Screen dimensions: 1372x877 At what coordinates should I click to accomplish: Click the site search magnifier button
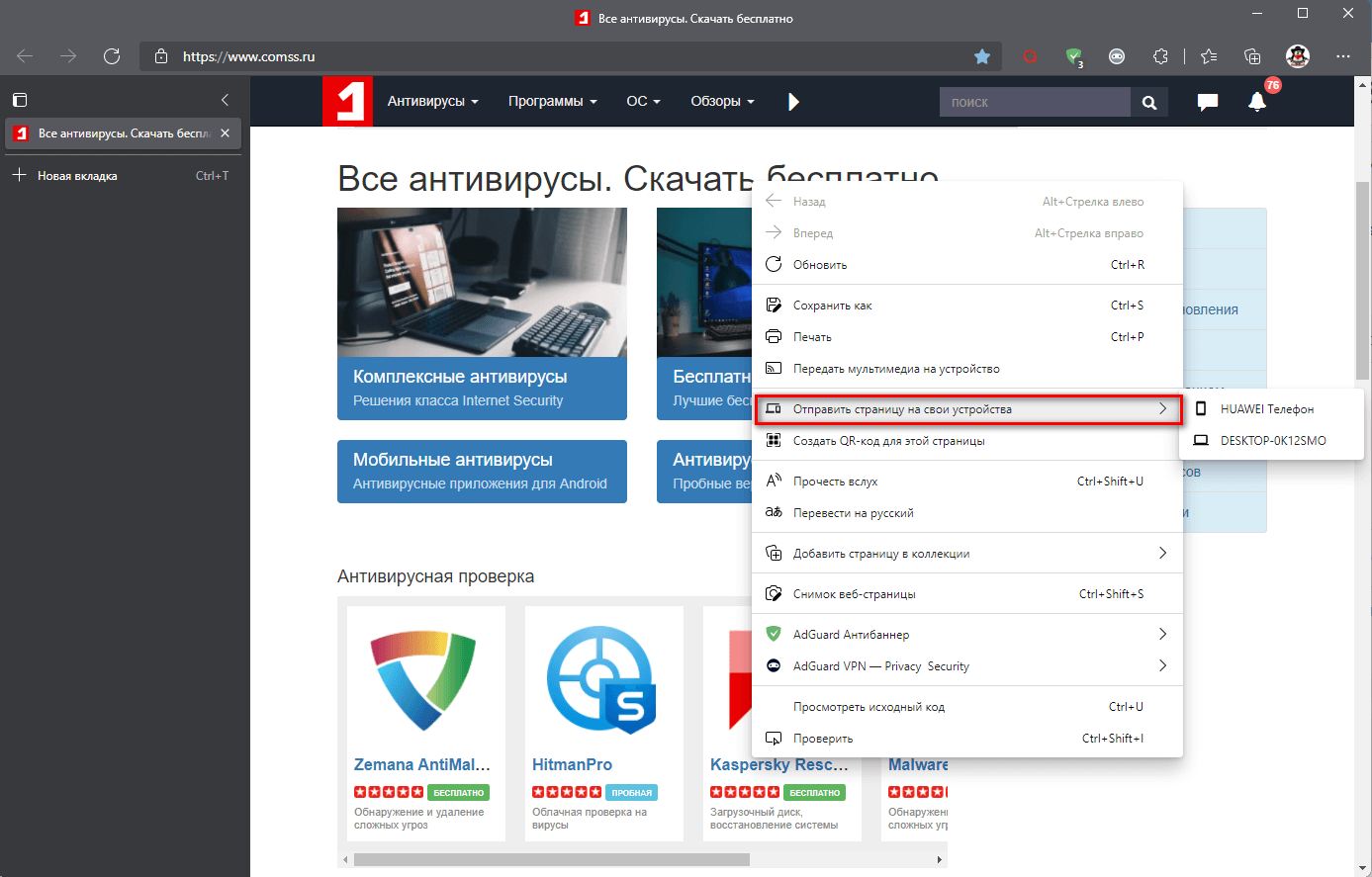click(x=1148, y=102)
